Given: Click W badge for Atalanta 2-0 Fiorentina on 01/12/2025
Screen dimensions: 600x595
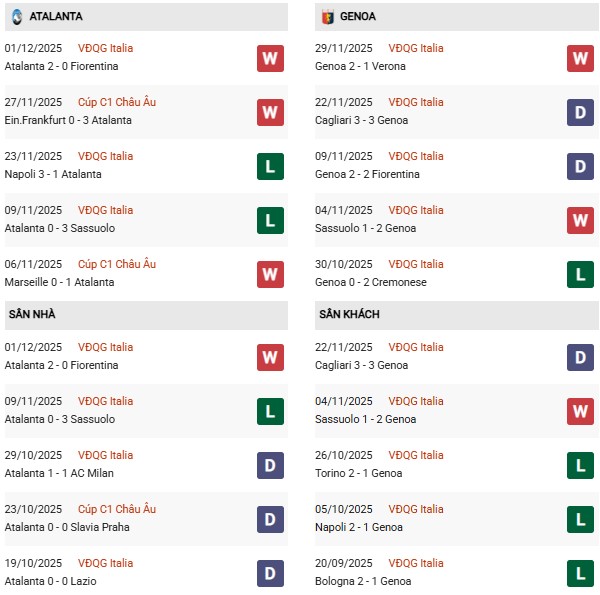Looking at the screenshot, I should [x=270, y=58].
